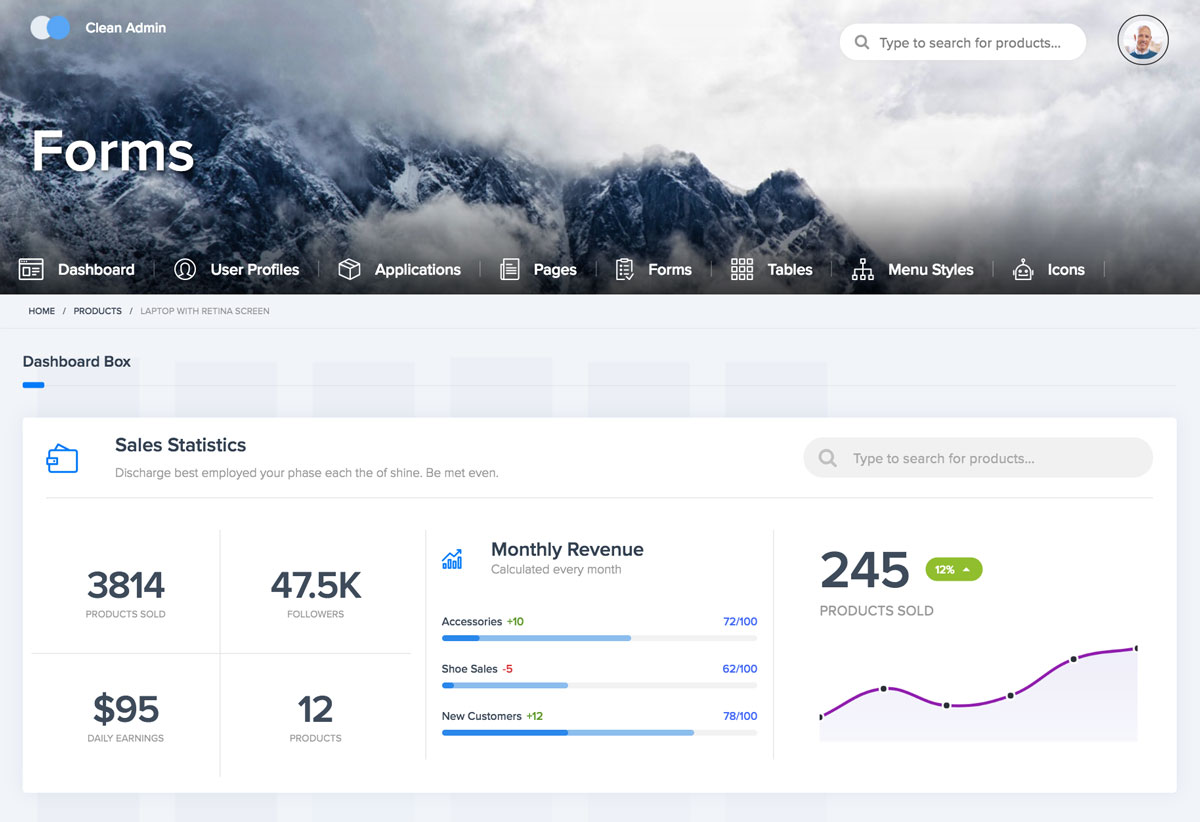1200x822 pixels.
Task: Open the User Profiles menu label
Action: (254, 269)
